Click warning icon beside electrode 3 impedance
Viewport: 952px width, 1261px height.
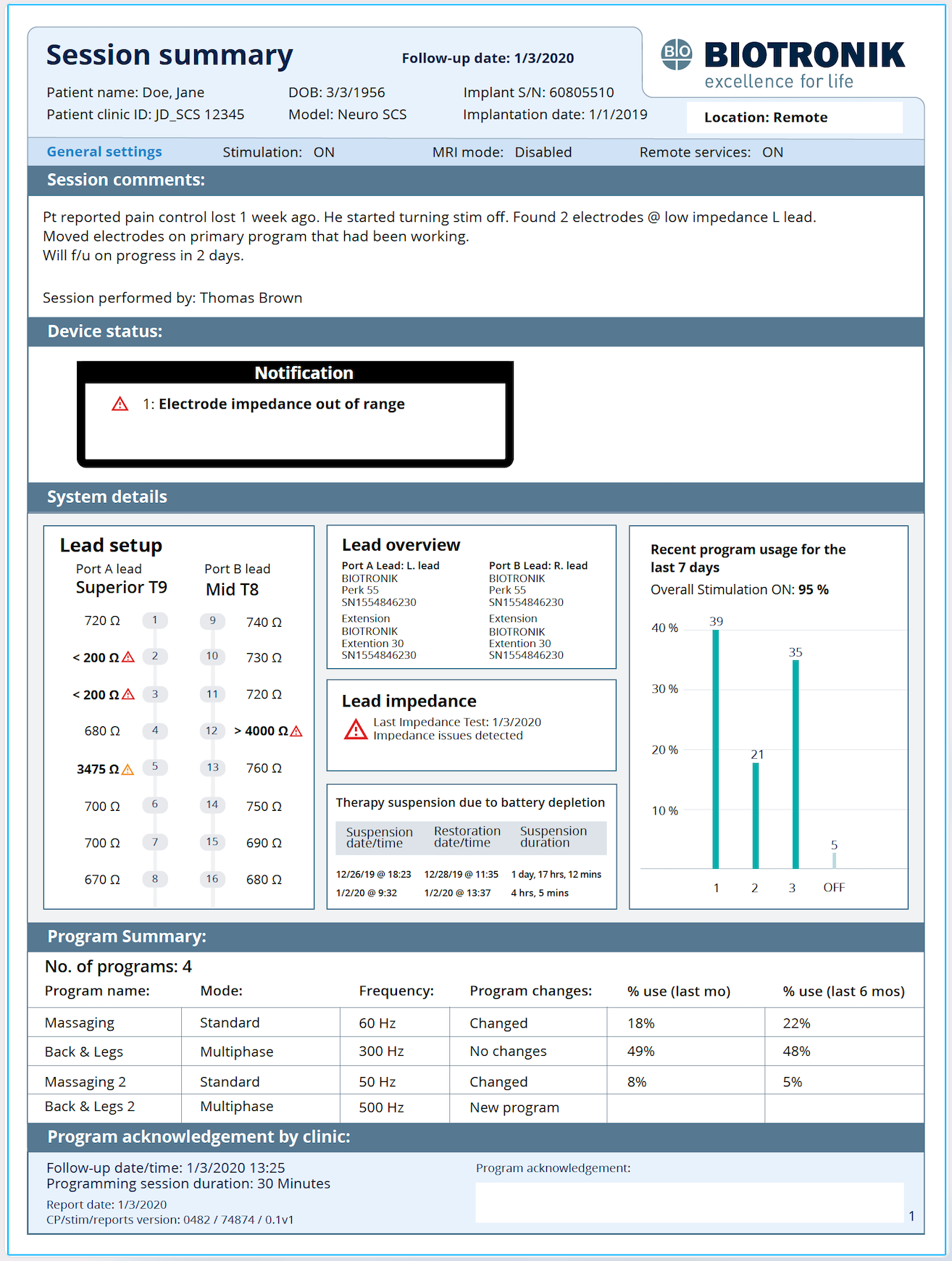[x=128, y=694]
